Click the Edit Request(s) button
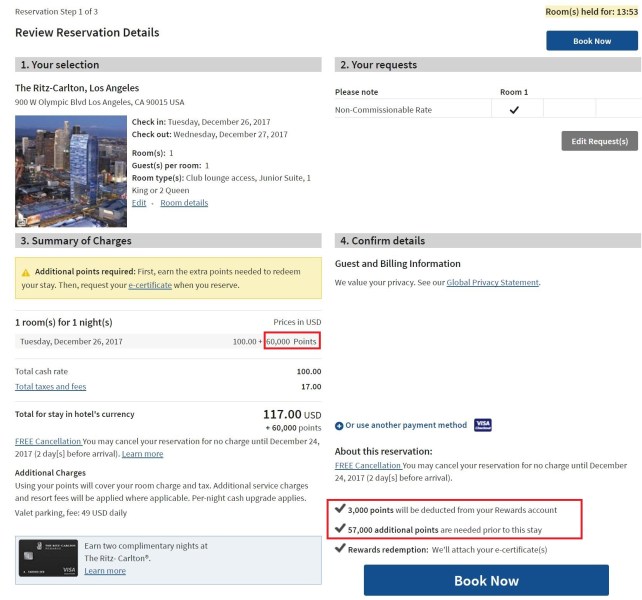 pos(599,141)
